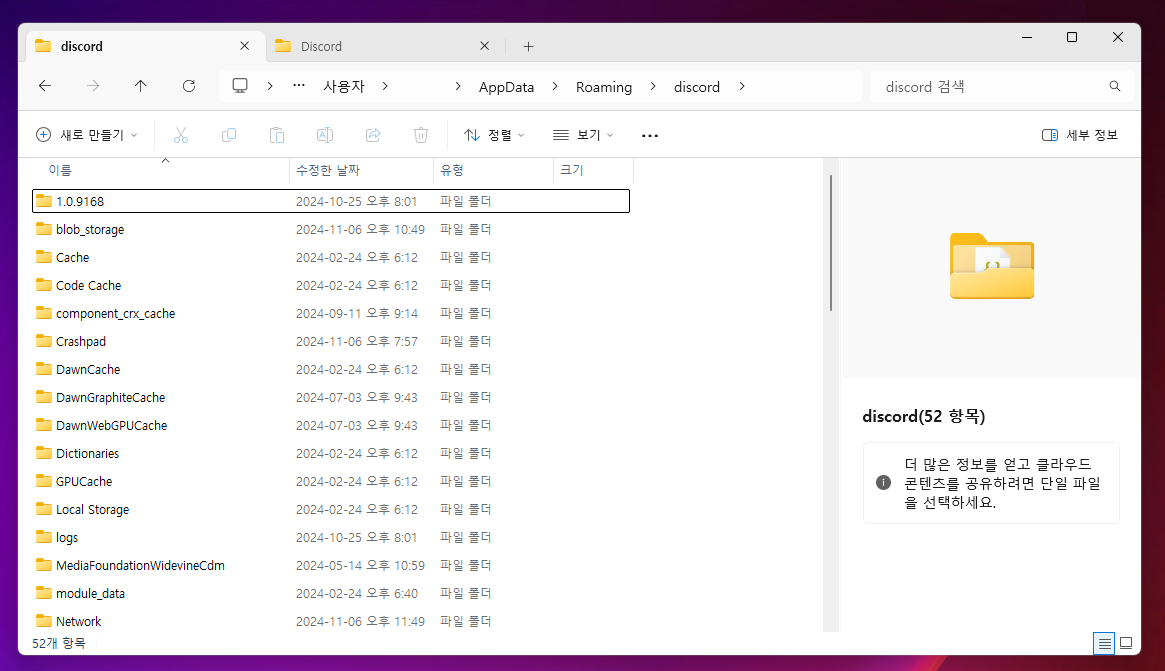Select the Crashpad folder
The width and height of the screenshot is (1165, 671).
point(331,341)
